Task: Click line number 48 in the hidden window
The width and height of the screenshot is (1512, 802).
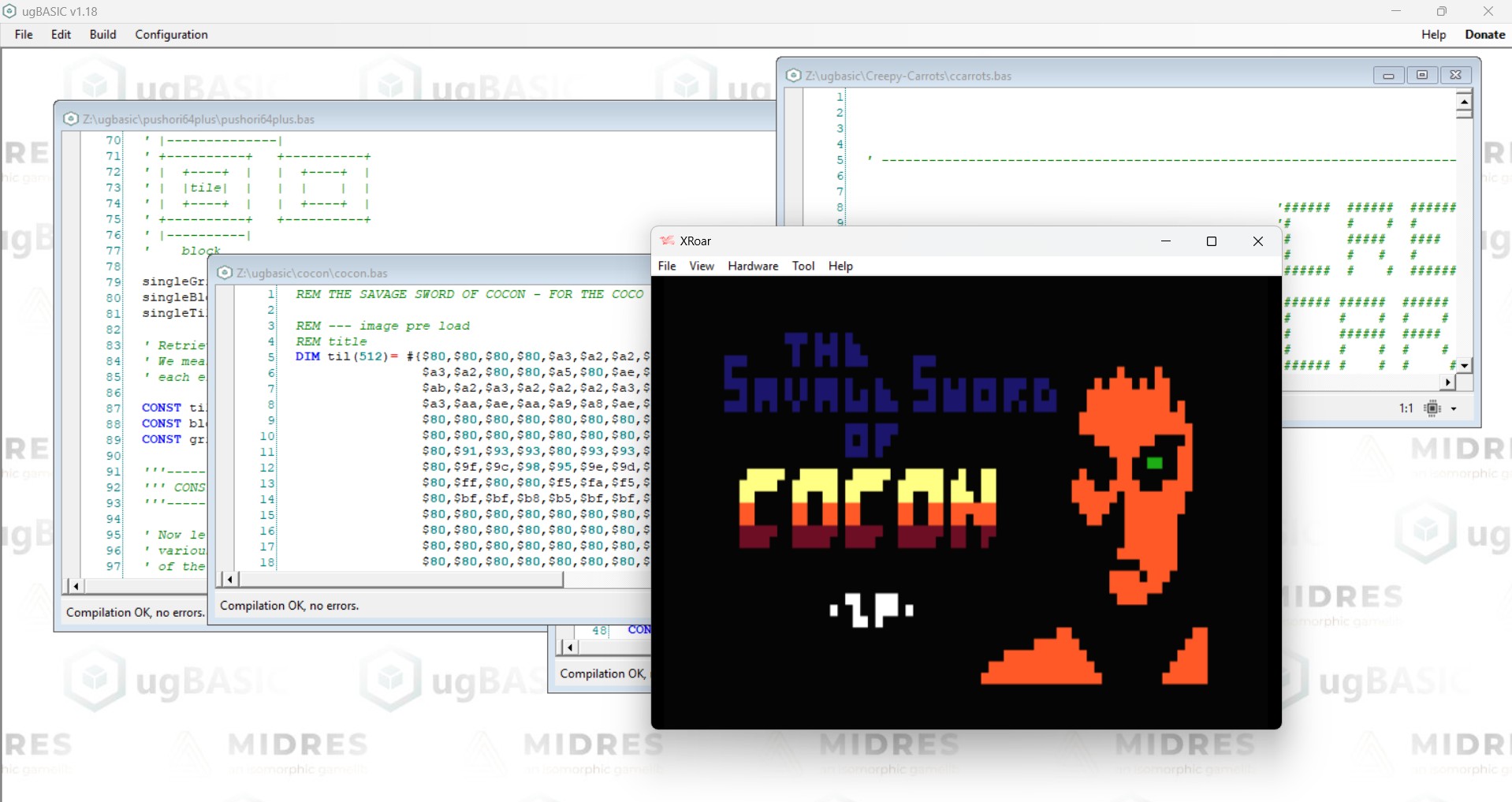Action: pos(600,631)
